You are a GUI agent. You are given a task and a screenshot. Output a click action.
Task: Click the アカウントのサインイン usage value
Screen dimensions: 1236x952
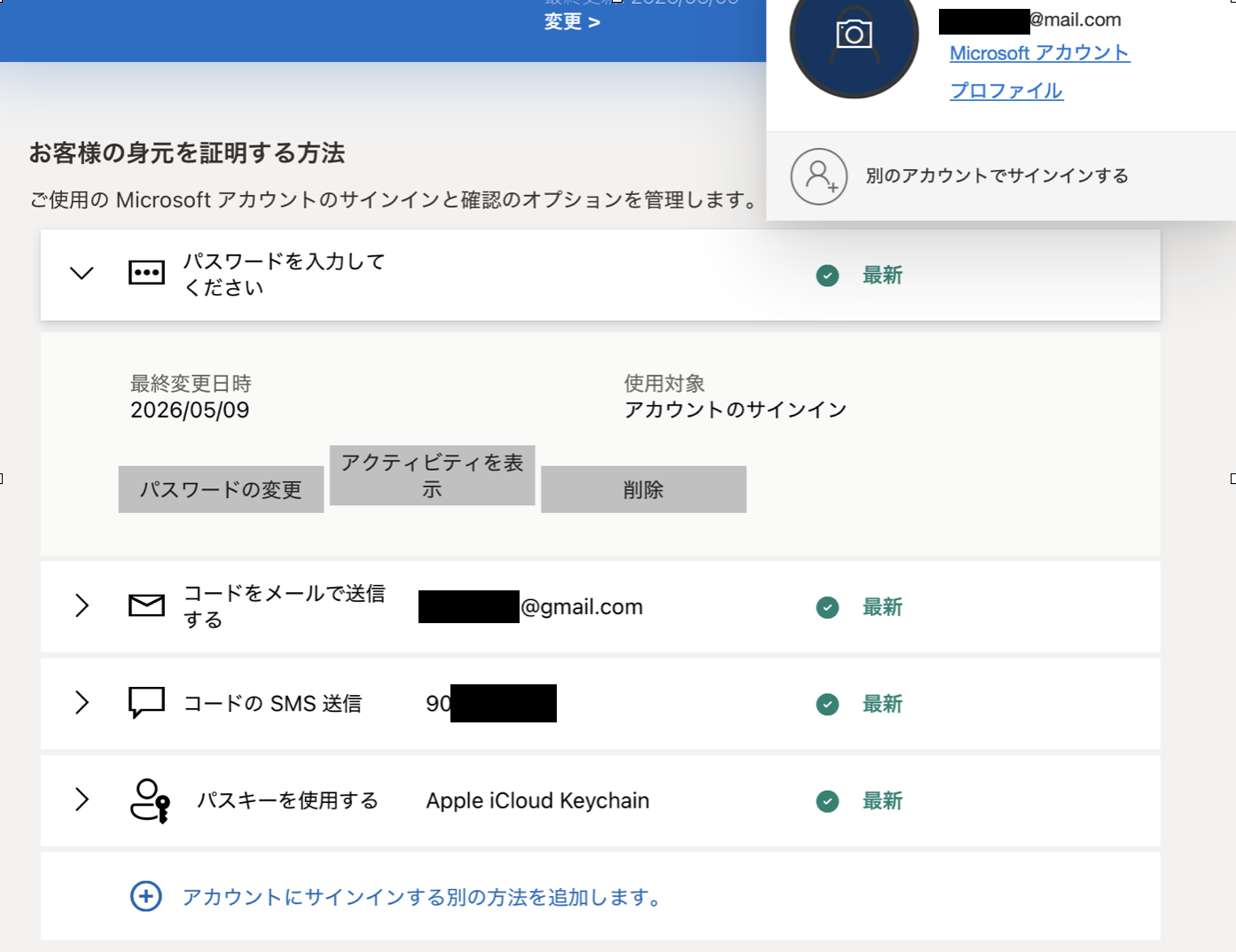735,410
